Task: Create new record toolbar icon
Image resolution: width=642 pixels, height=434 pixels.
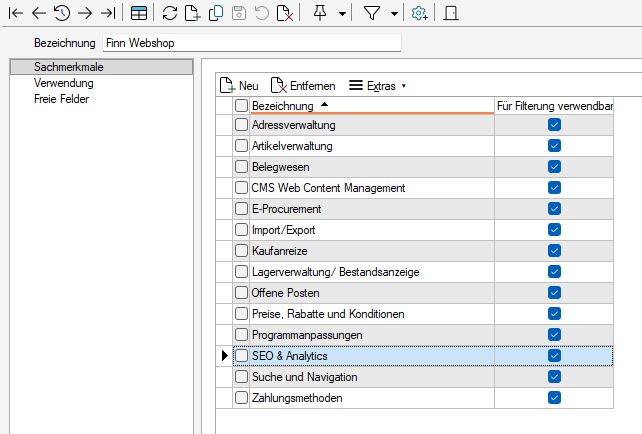Action: (x=192, y=13)
